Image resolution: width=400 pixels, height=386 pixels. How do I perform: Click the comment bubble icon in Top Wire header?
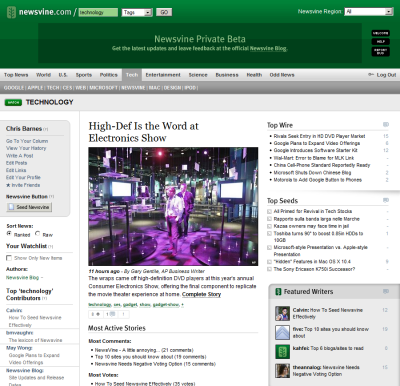386,125
